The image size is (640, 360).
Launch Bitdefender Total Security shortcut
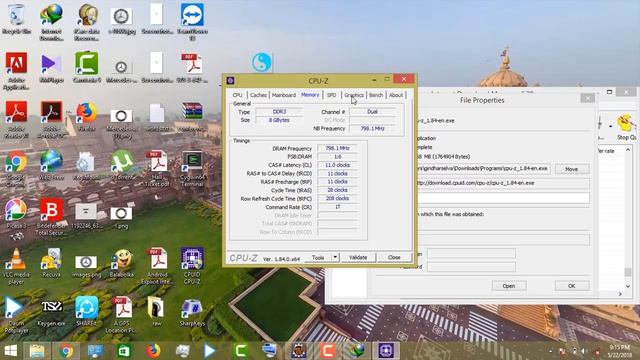tap(51, 217)
